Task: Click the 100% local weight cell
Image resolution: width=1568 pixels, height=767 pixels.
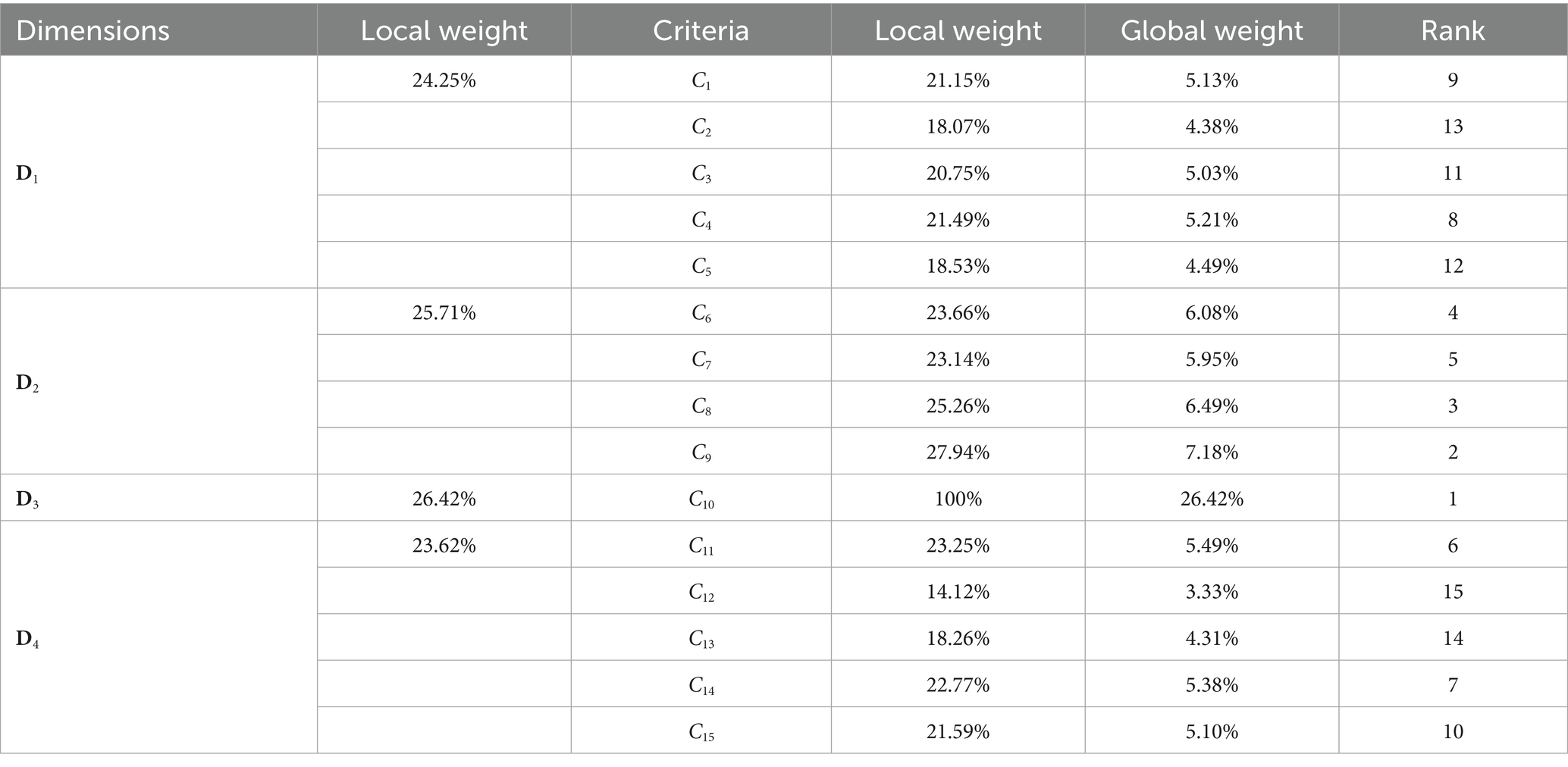Action: (x=958, y=499)
